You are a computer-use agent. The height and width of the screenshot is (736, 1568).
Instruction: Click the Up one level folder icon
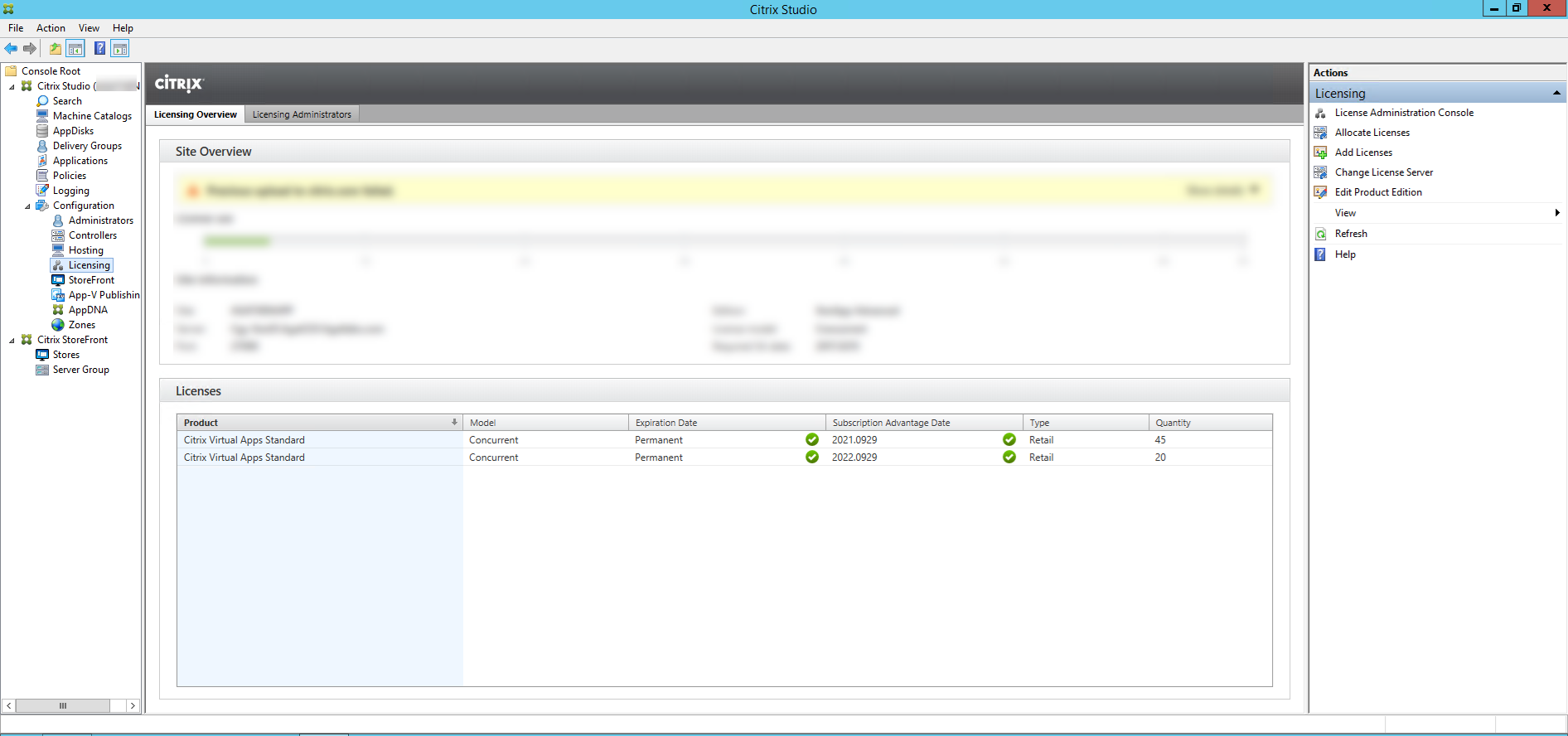coord(56,49)
